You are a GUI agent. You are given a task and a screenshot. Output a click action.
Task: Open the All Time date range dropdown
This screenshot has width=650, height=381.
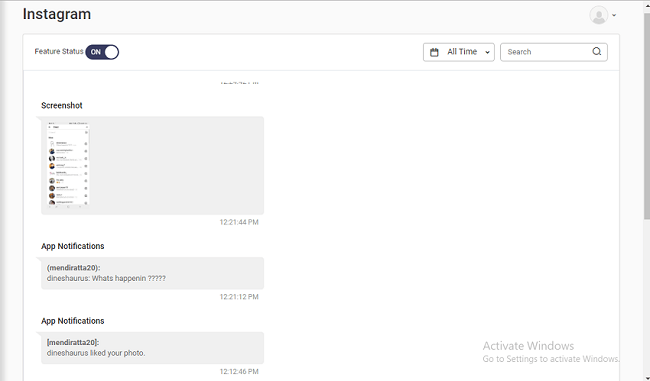coord(458,52)
